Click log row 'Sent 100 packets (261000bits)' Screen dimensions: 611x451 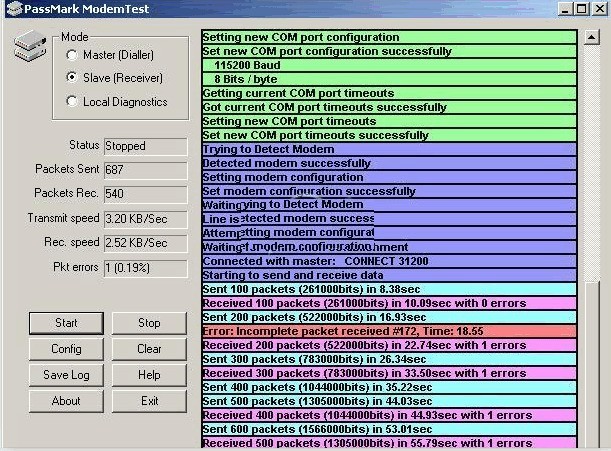[x=389, y=290]
